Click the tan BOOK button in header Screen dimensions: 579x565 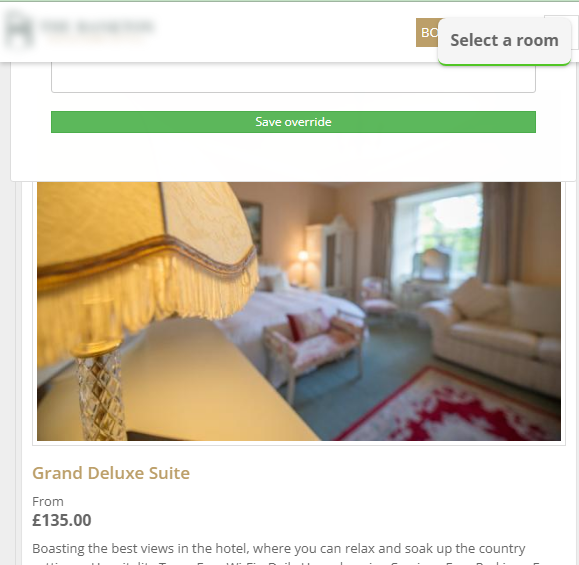427,32
